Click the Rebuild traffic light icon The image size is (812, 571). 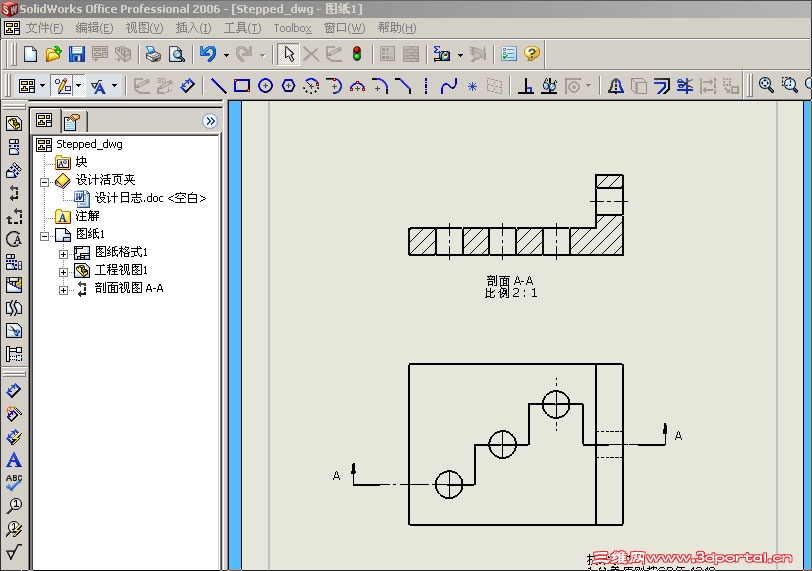(x=357, y=54)
